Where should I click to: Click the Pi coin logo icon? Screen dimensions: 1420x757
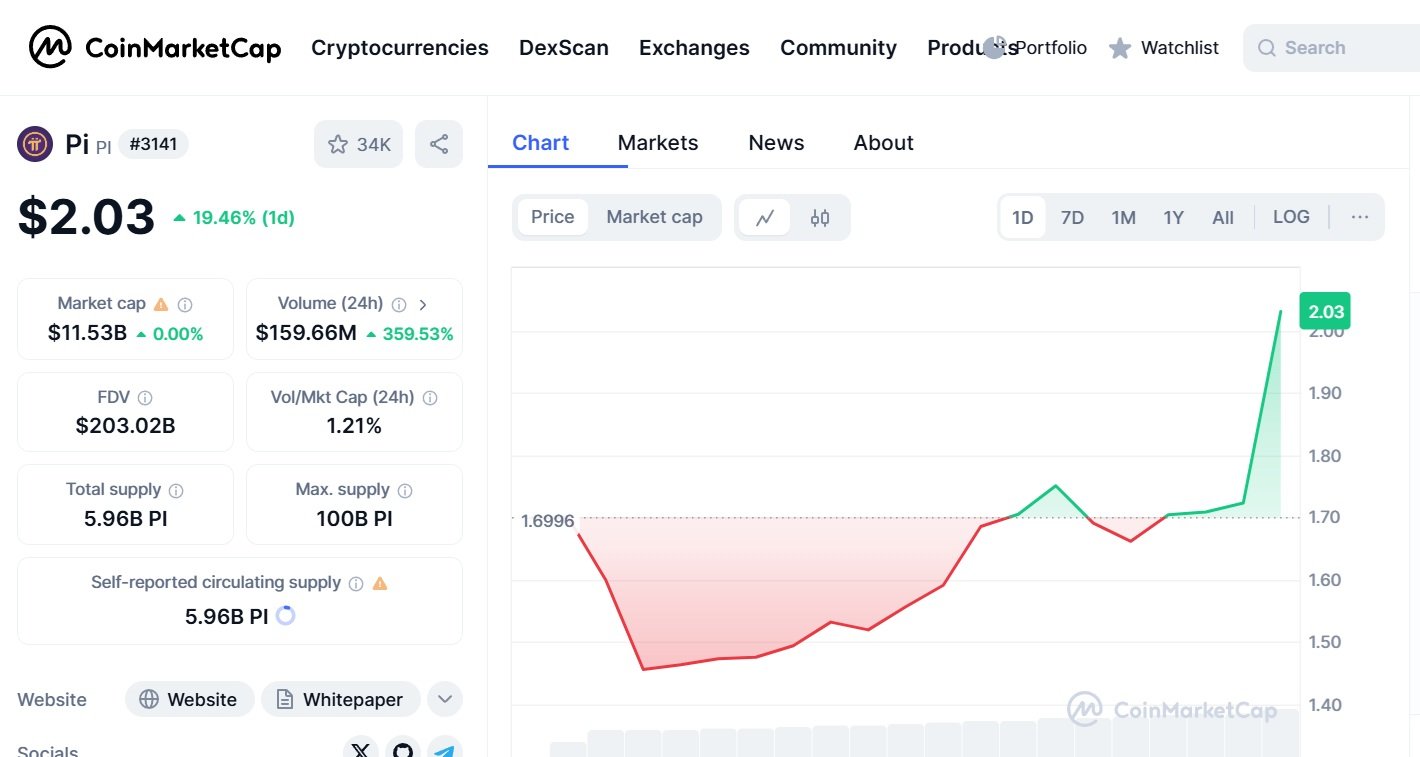coord(35,144)
